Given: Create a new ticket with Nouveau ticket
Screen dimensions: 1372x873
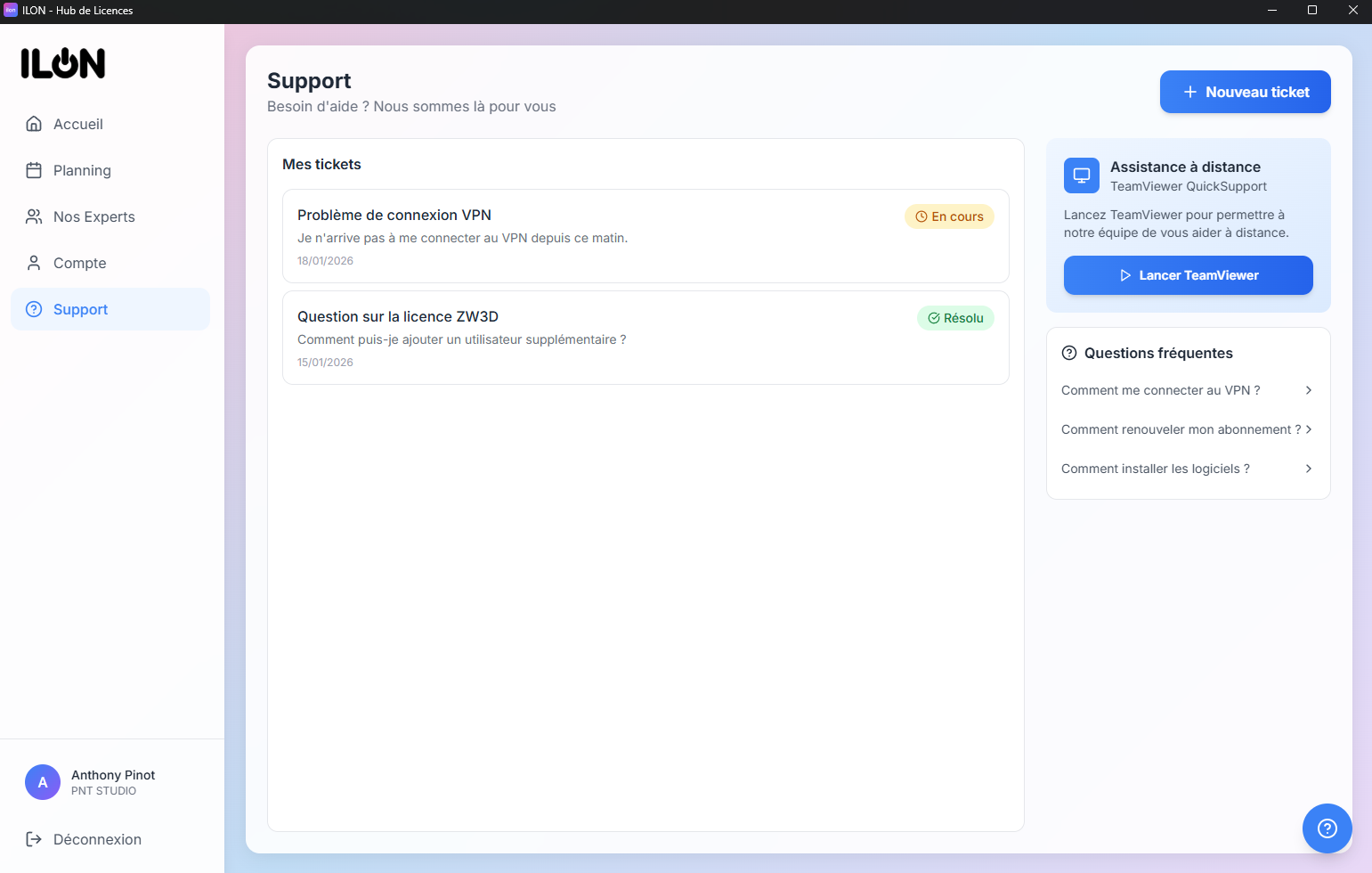Looking at the screenshot, I should [x=1245, y=92].
